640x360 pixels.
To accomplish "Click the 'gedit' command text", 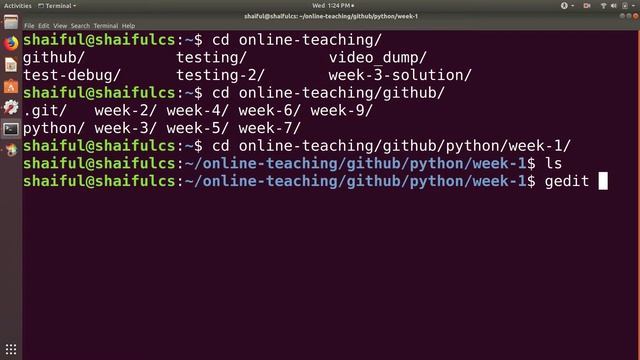I will [x=567, y=181].
